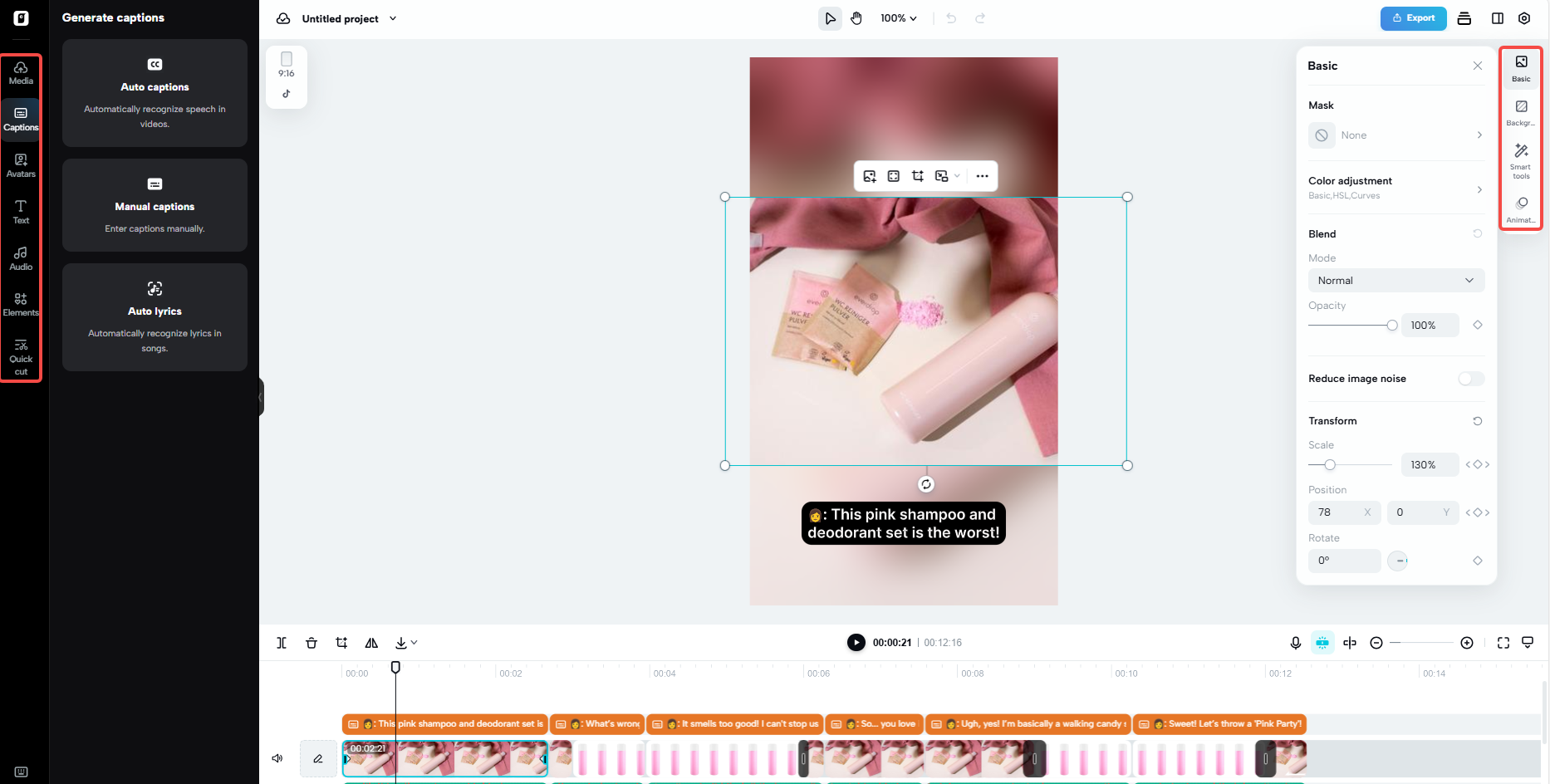Click the Export button

(x=1413, y=17)
